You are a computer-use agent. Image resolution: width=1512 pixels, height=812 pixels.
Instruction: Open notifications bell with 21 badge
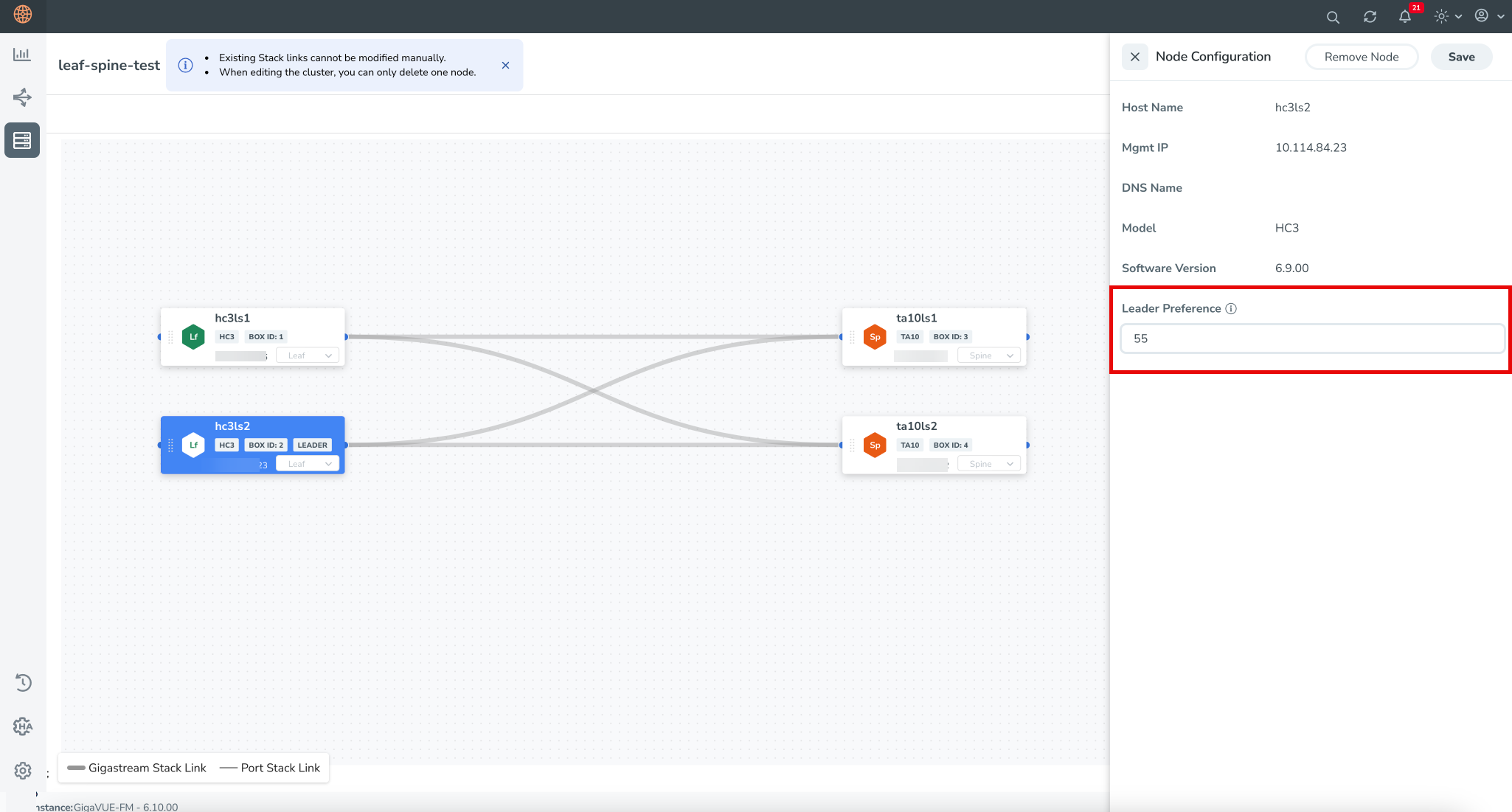pos(1405,17)
